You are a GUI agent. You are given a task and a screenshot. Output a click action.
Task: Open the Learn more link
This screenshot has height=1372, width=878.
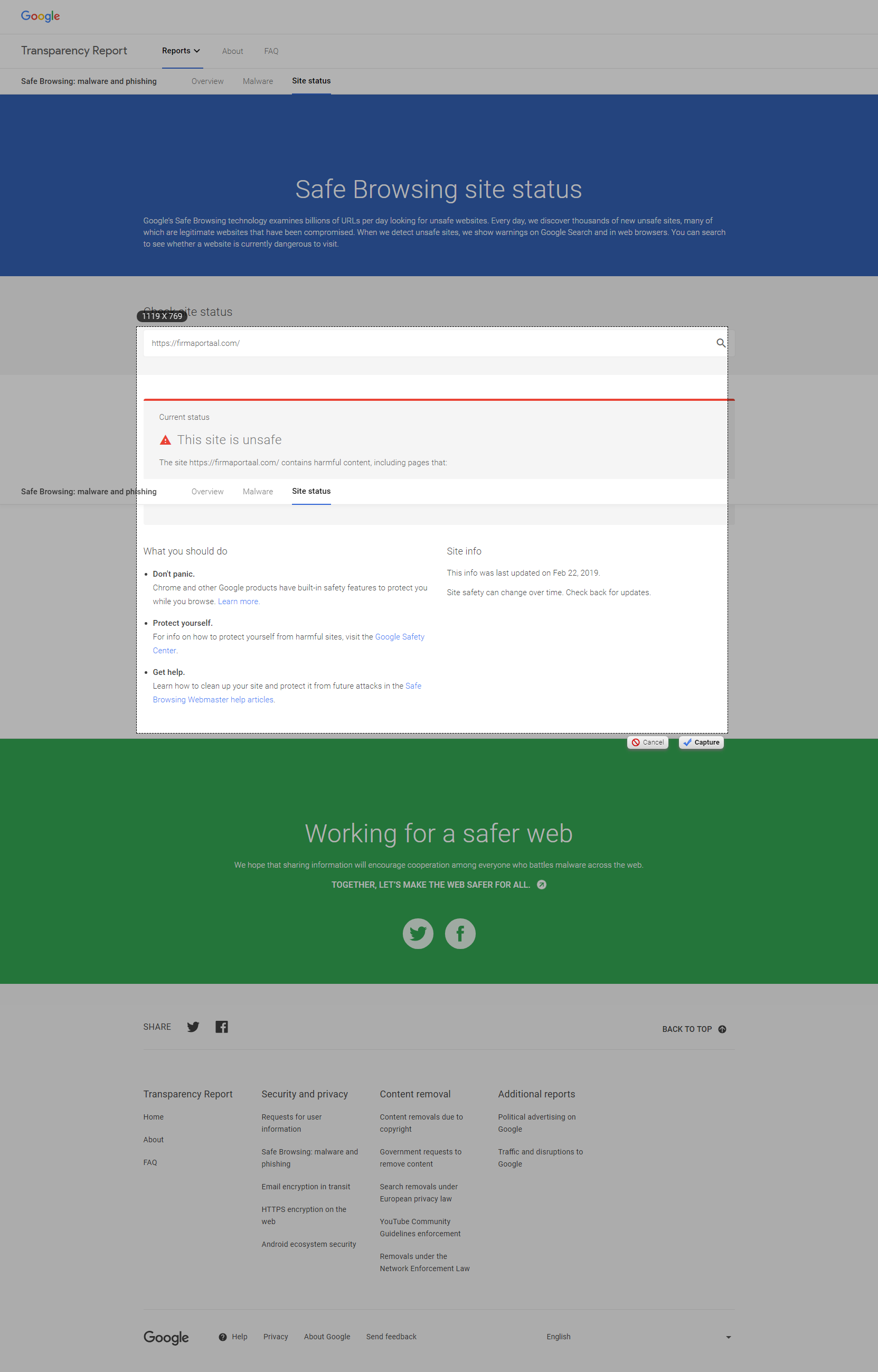[238, 602]
